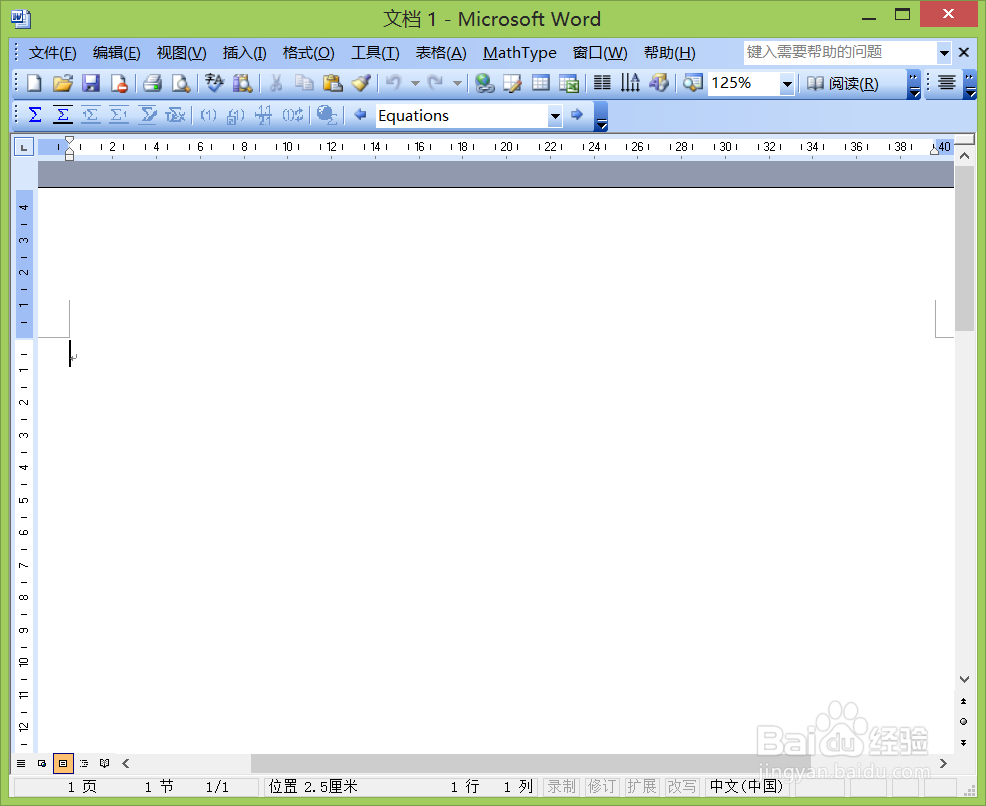Toggle 录制 macro recording in status bar

tap(561, 787)
